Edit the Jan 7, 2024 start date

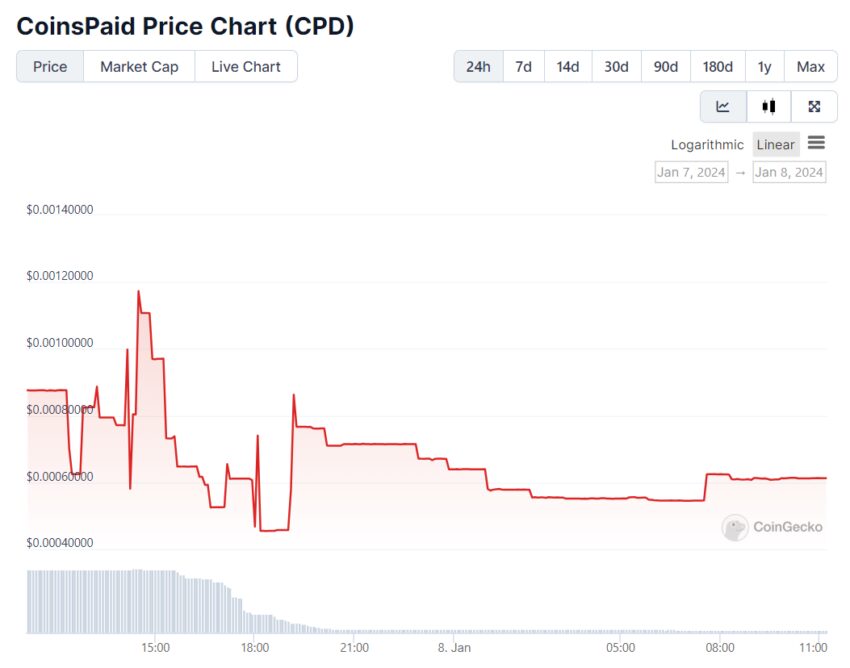(691, 172)
